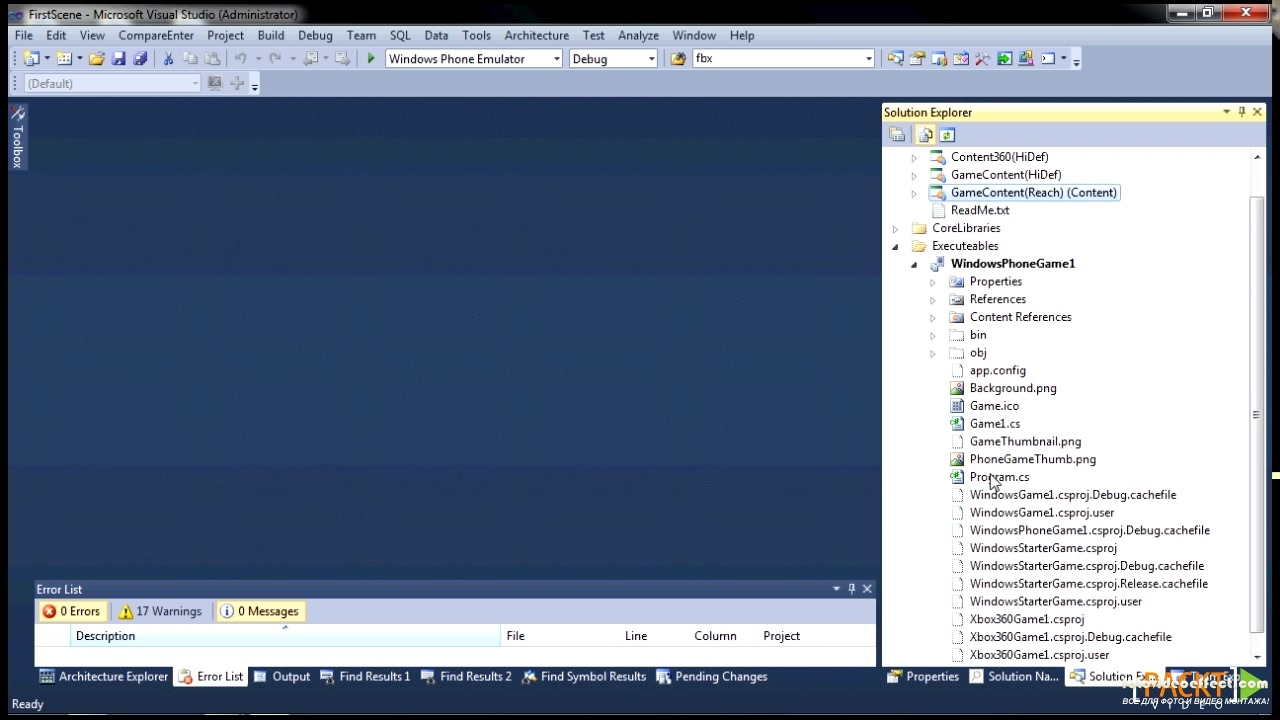Sort by the Project column header
Screen dimensions: 1280x720
pyautogui.click(x=816, y=636)
